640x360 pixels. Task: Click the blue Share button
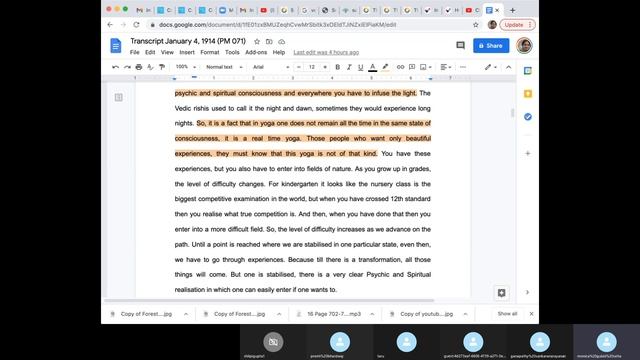(491, 46)
